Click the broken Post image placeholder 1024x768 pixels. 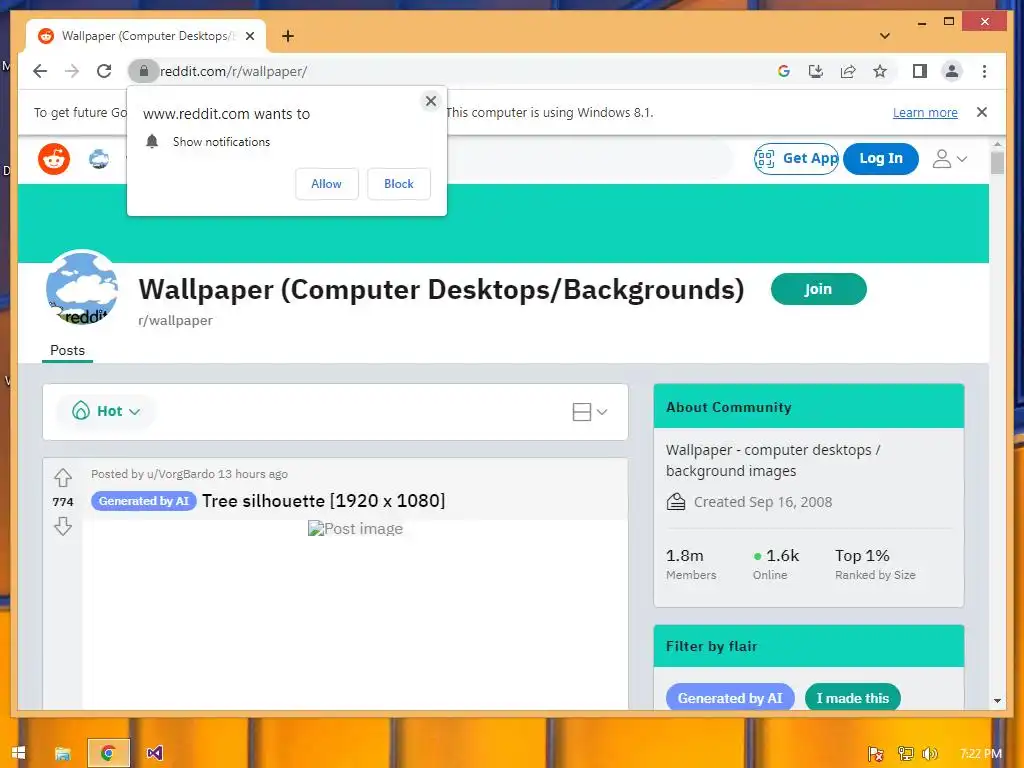(355, 528)
